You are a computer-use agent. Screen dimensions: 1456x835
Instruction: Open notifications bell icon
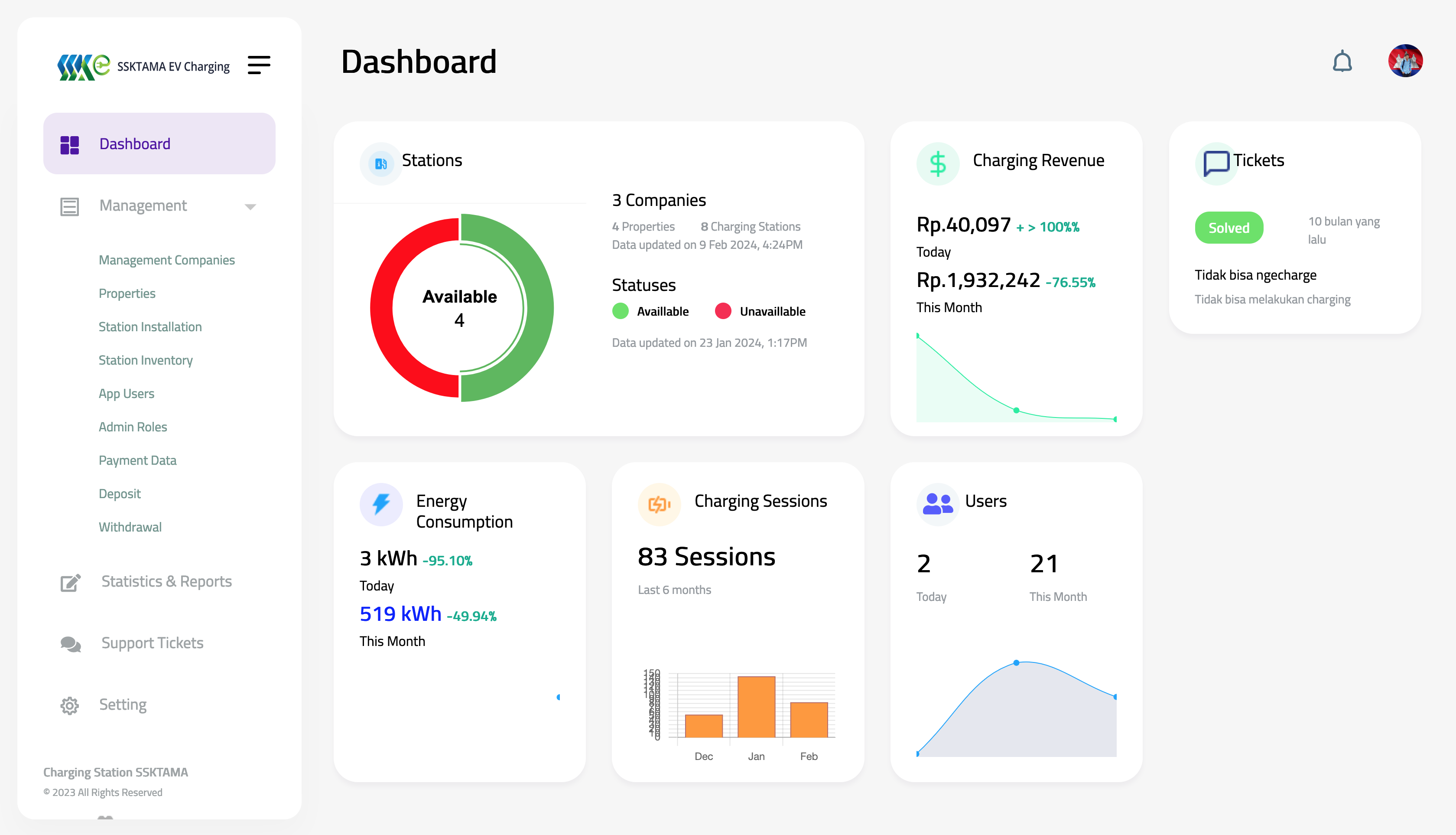(1342, 62)
